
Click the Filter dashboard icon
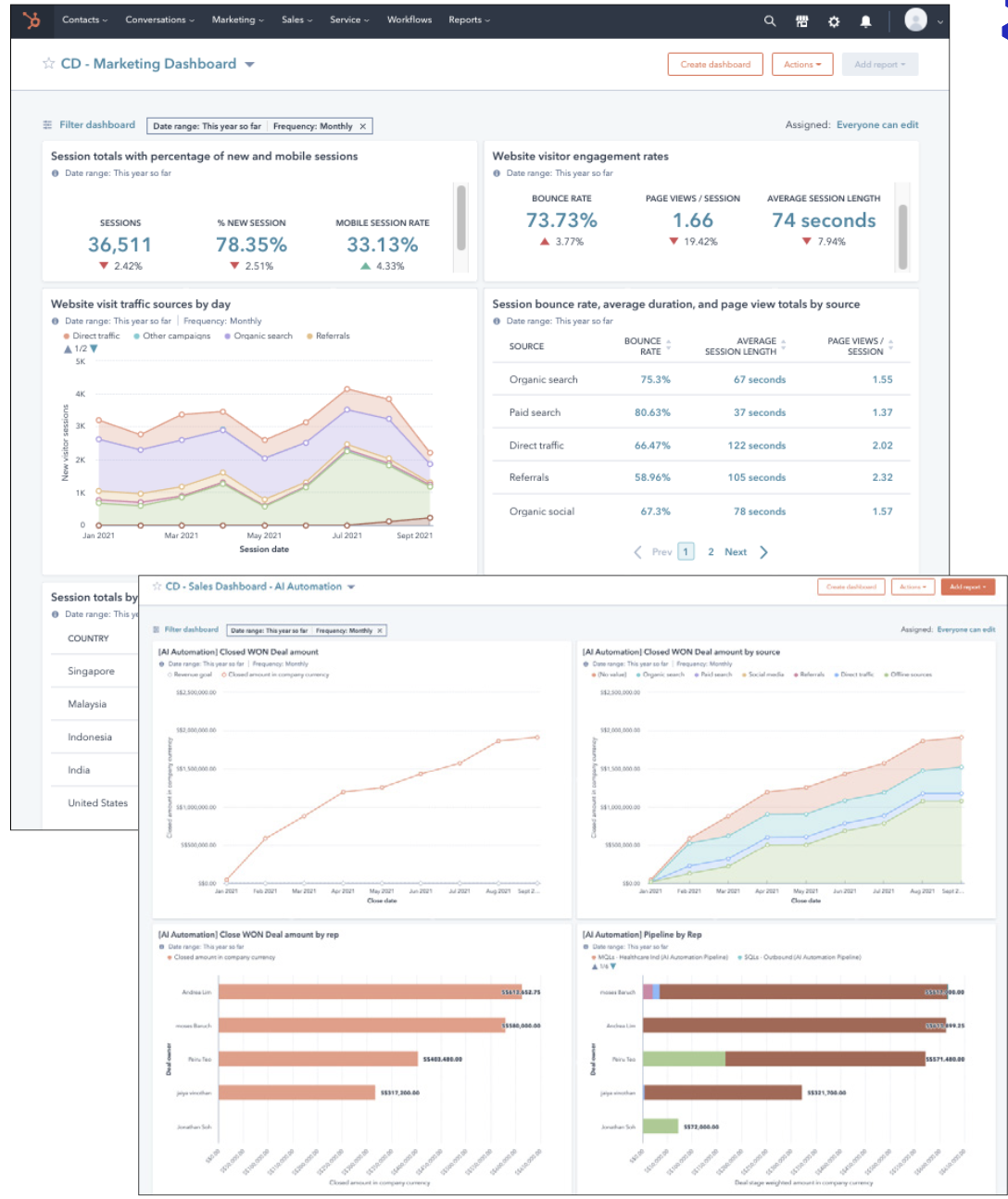48,125
